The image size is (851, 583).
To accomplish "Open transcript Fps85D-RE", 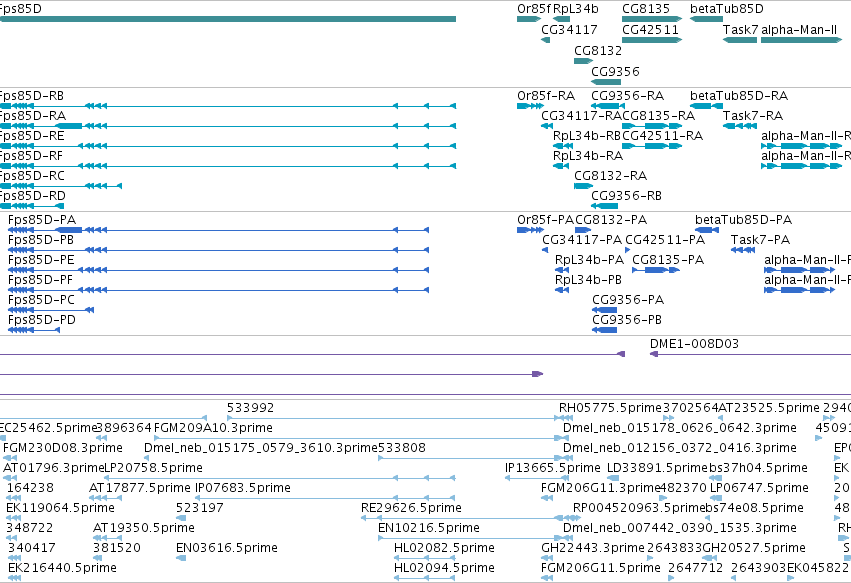I will point(228,146).
